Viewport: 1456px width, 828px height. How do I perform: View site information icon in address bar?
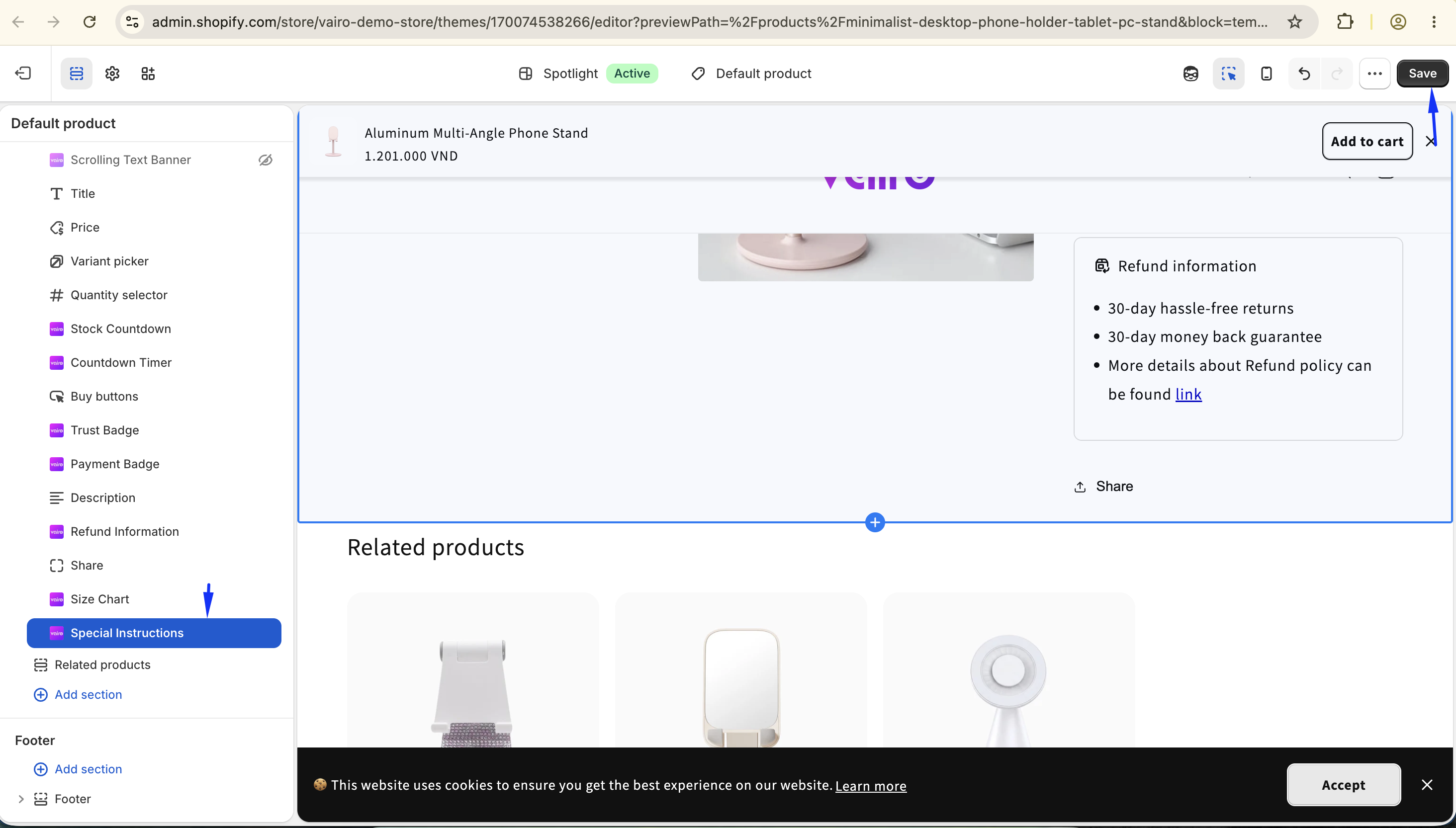pos(132,22)
